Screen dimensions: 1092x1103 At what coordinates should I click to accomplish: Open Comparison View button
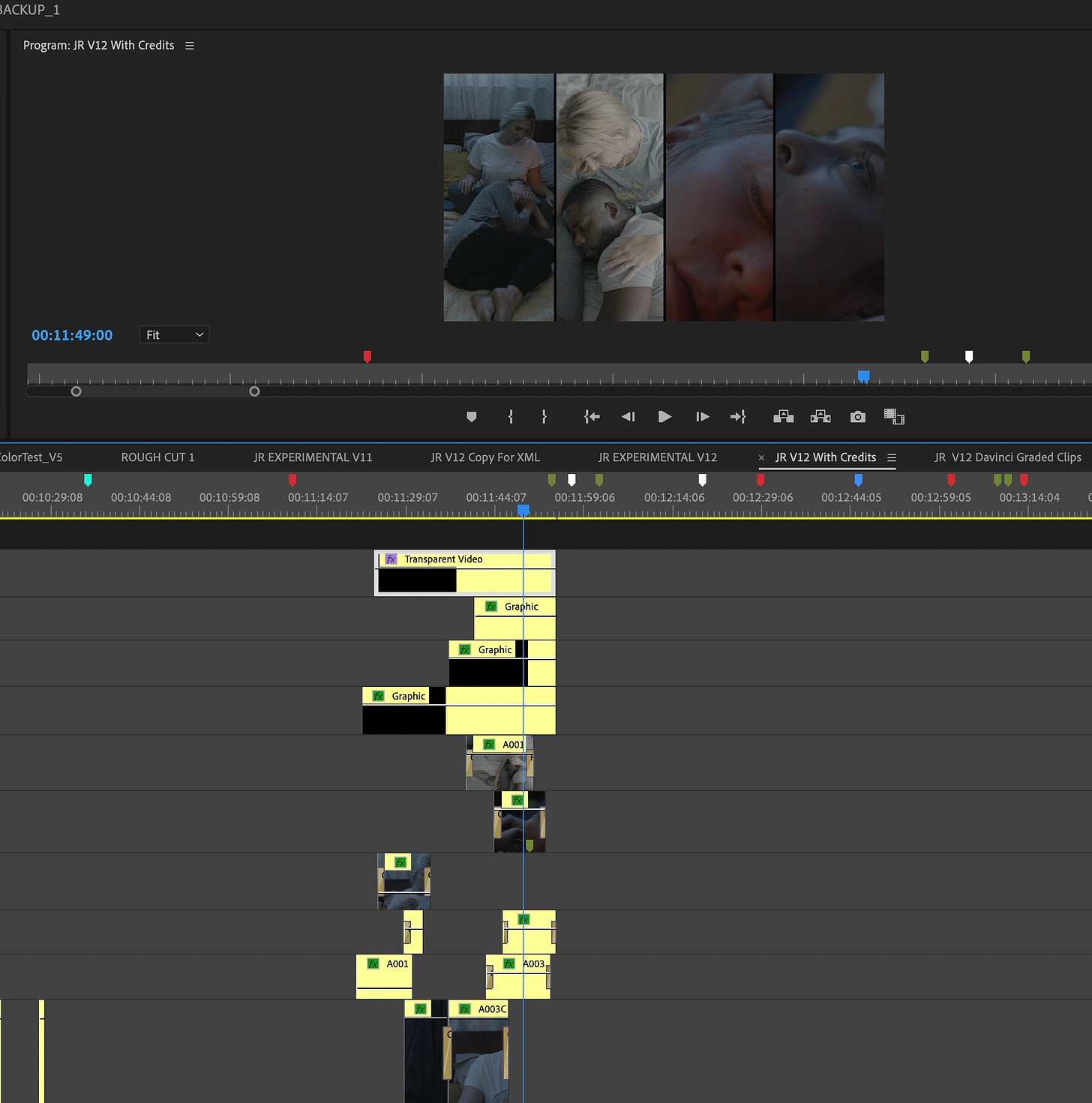click(894, 417)
